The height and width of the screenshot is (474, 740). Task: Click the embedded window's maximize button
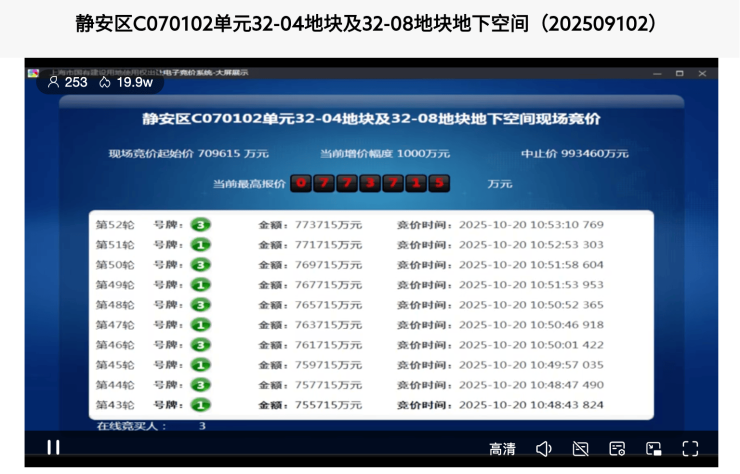click(x=679, y=73)
